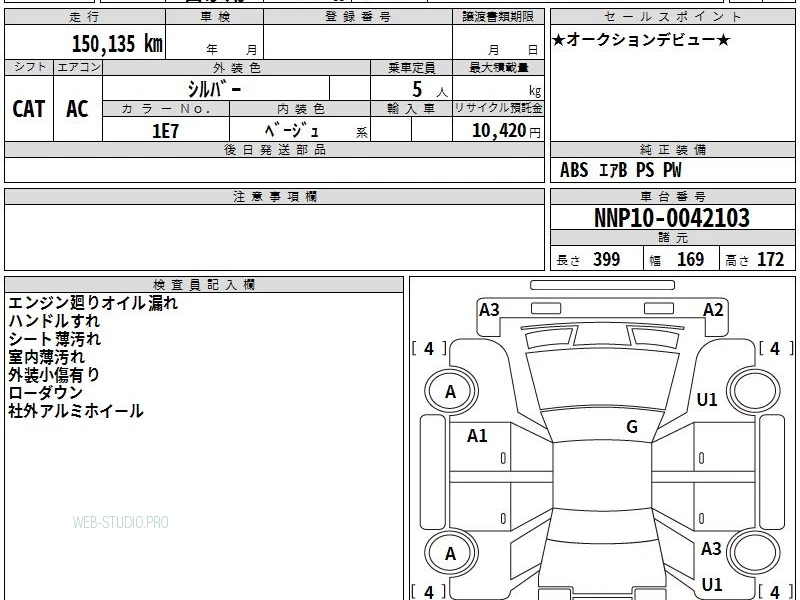
Task: Click the 輸入車 header
Action: click(x=411, y=109)
